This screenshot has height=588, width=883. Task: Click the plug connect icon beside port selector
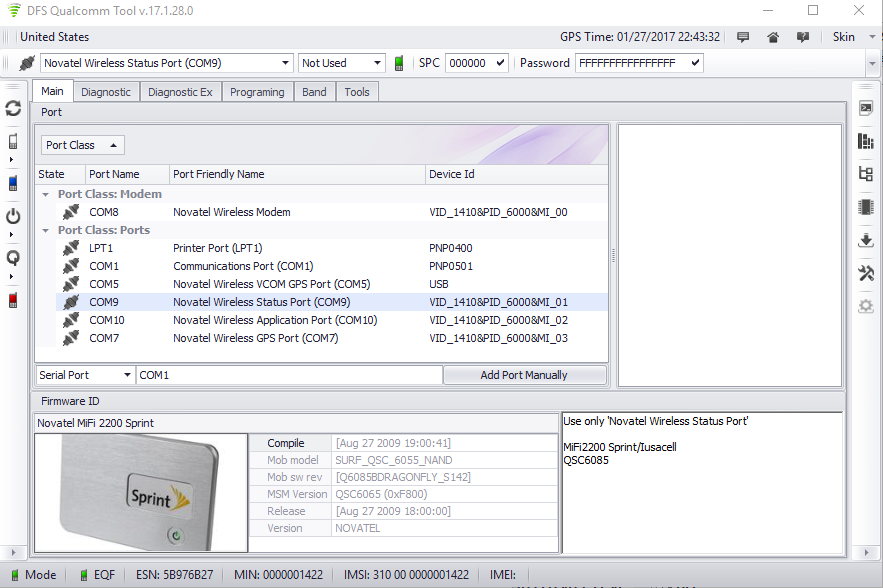point(26,63)
